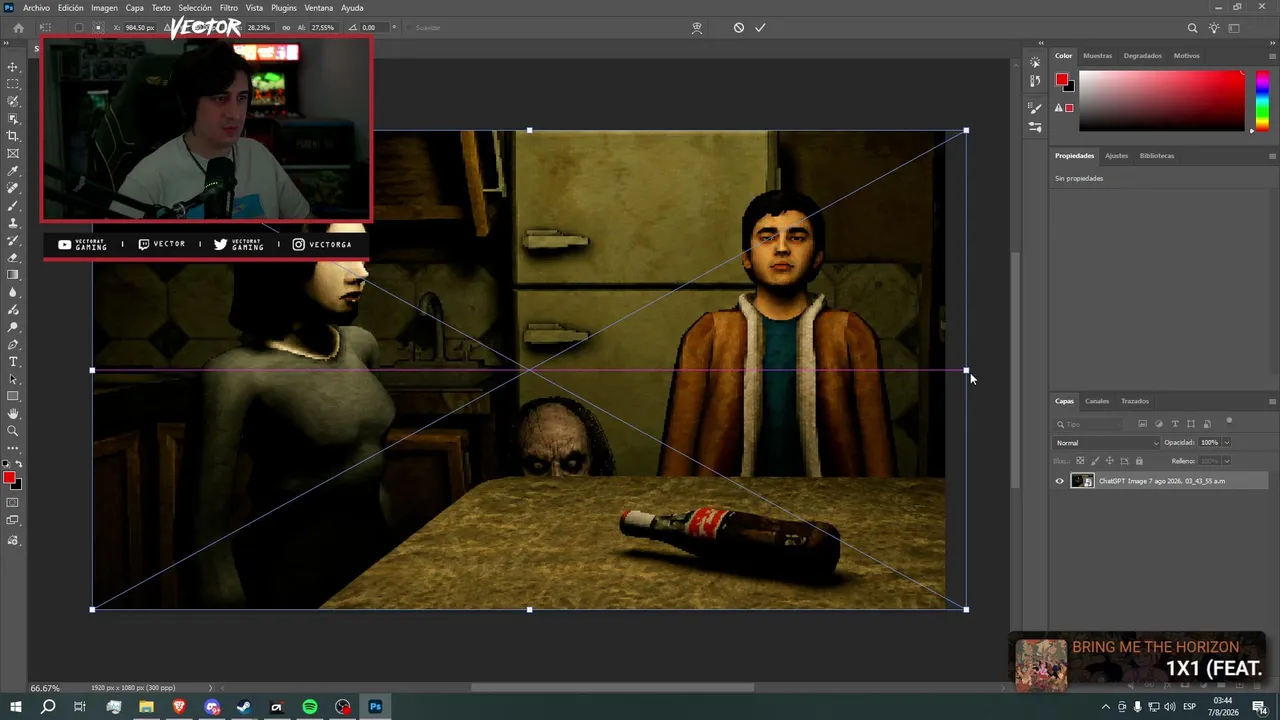Select the Blur tool
Screen dimensions: 1280x720
coord(13,292)
